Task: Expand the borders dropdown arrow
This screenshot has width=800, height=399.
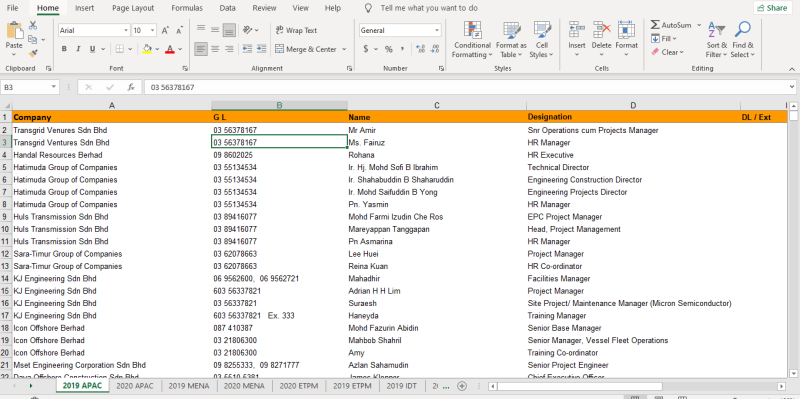Action: tap(131, 49)
